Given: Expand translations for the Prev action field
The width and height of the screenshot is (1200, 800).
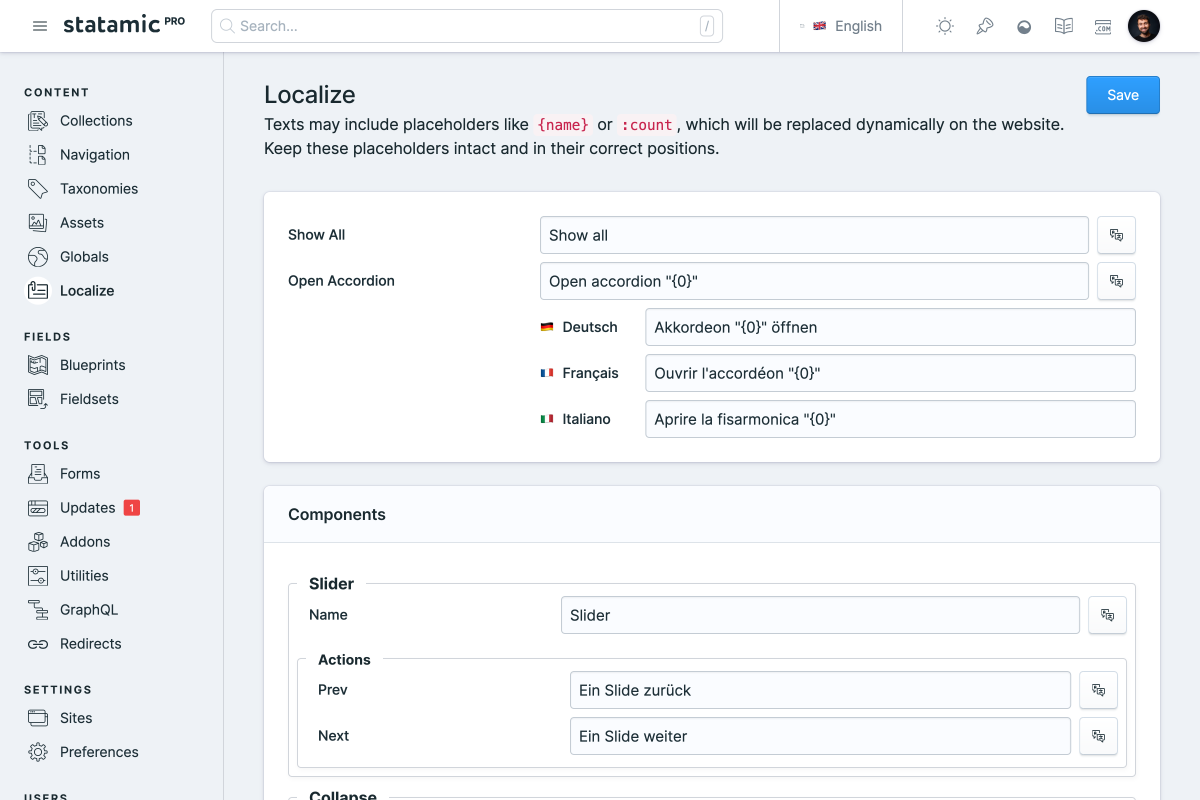Looking at the screenshot, I should pos(1098,690).
